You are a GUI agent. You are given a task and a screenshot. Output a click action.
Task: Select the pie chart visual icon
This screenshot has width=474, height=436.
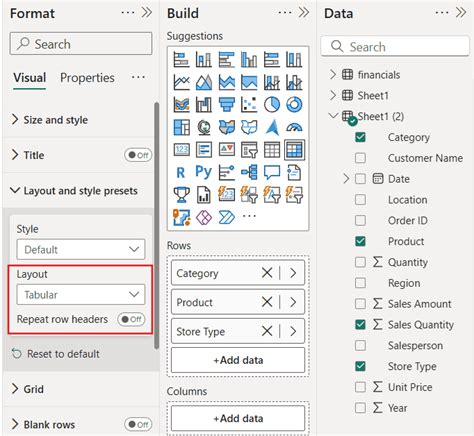click(272, 105)
